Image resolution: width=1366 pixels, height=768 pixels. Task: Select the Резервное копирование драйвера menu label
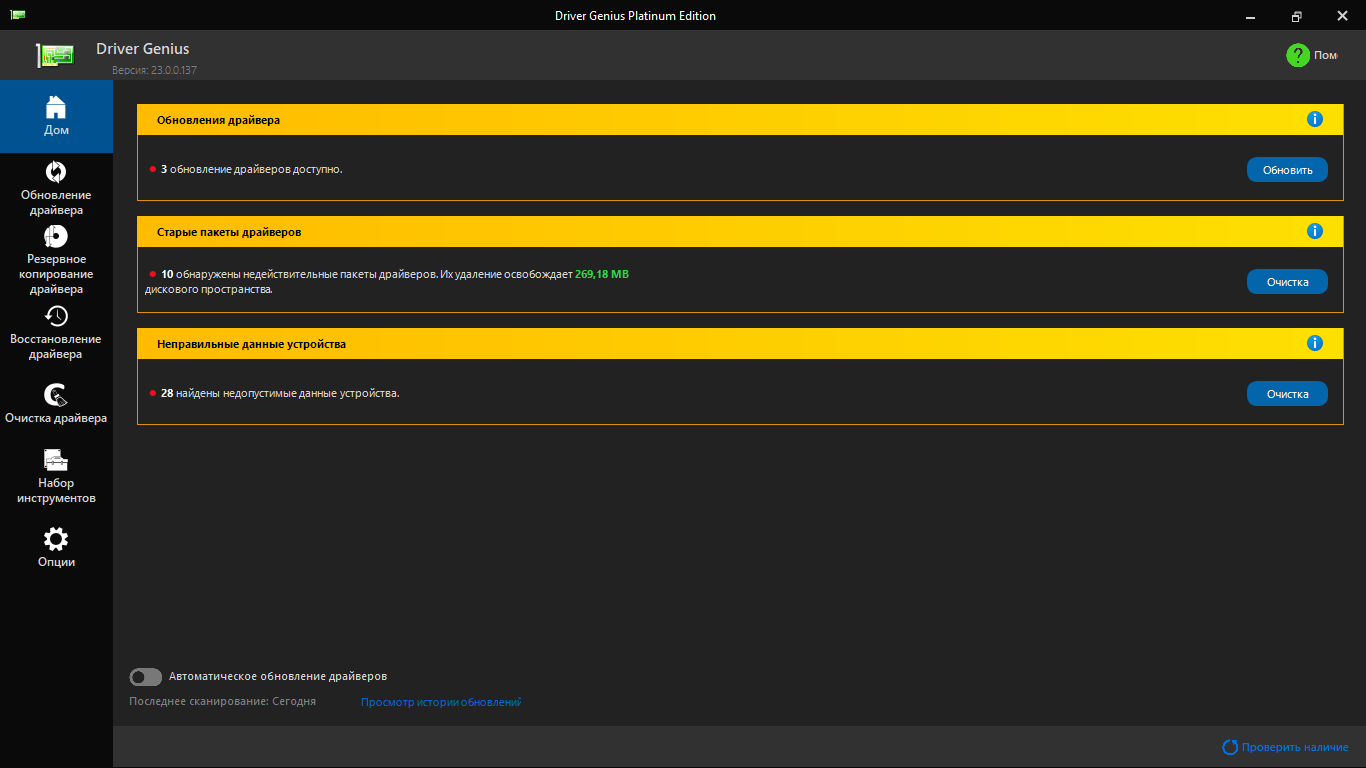56,274
